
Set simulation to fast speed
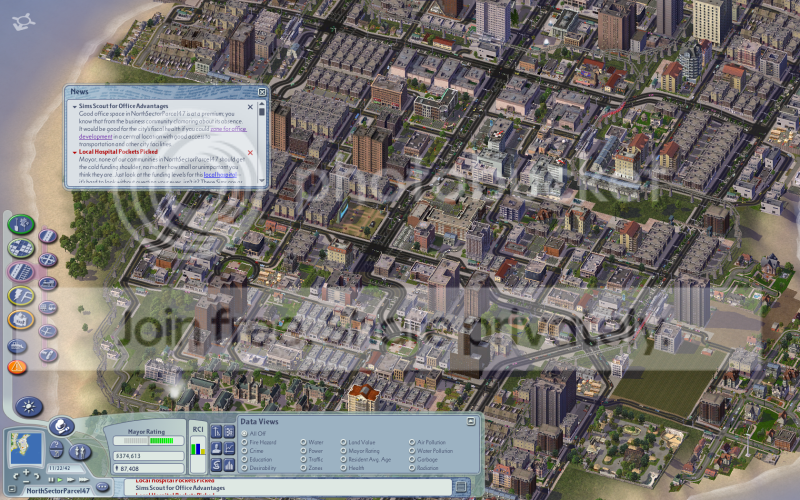pos(70,480)
